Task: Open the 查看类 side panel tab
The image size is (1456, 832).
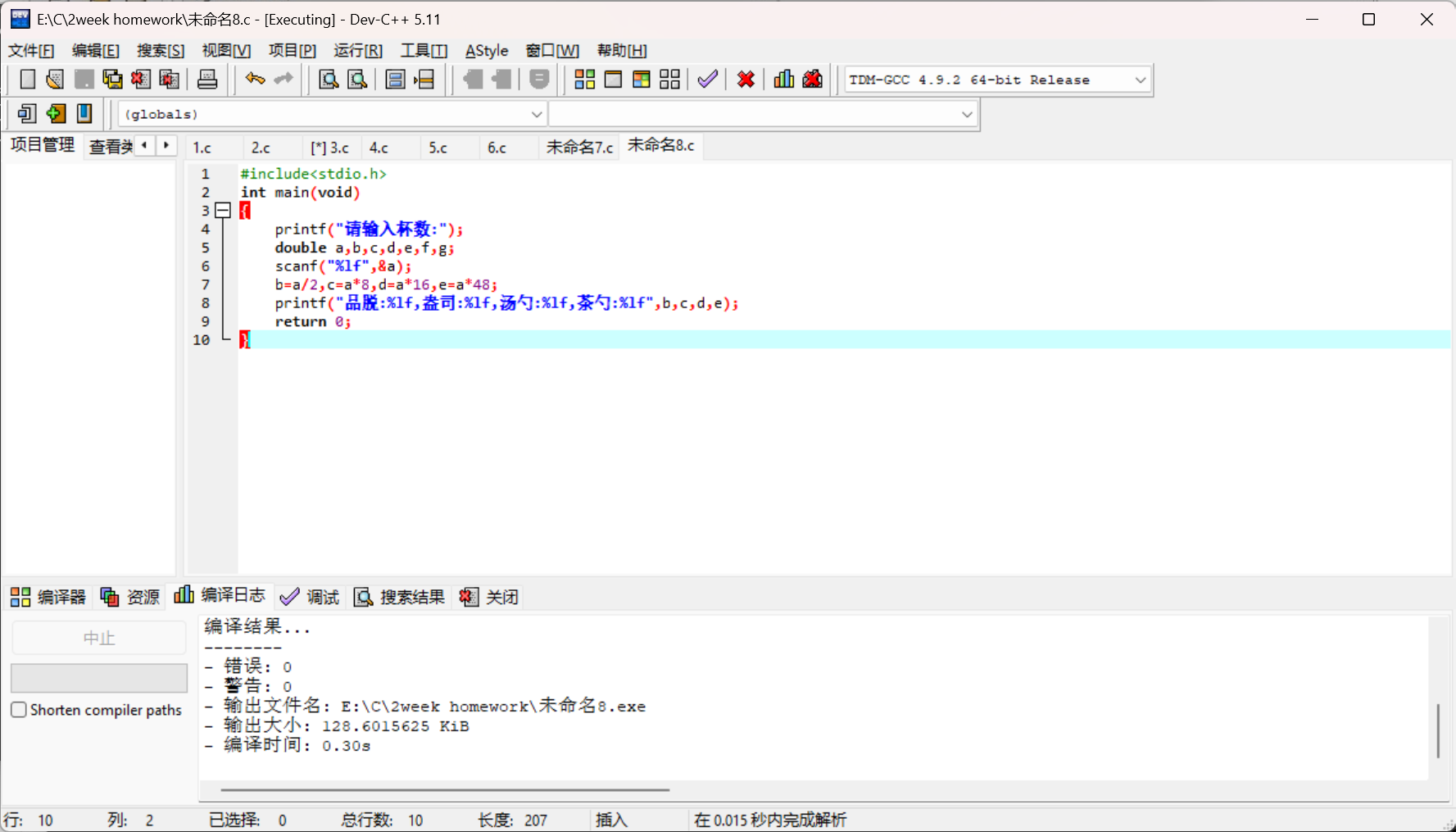Action: coord(111,148)
